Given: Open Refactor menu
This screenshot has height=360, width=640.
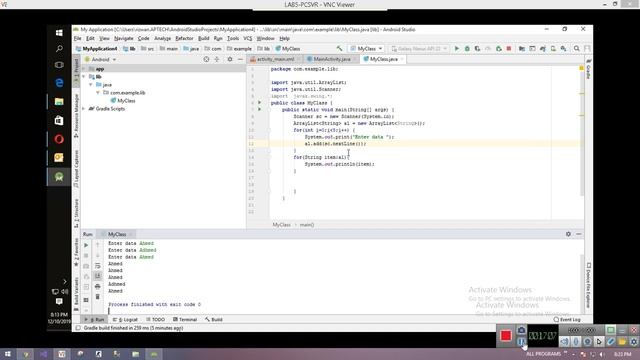Looking at the screenshot, I should pos(184,38).
